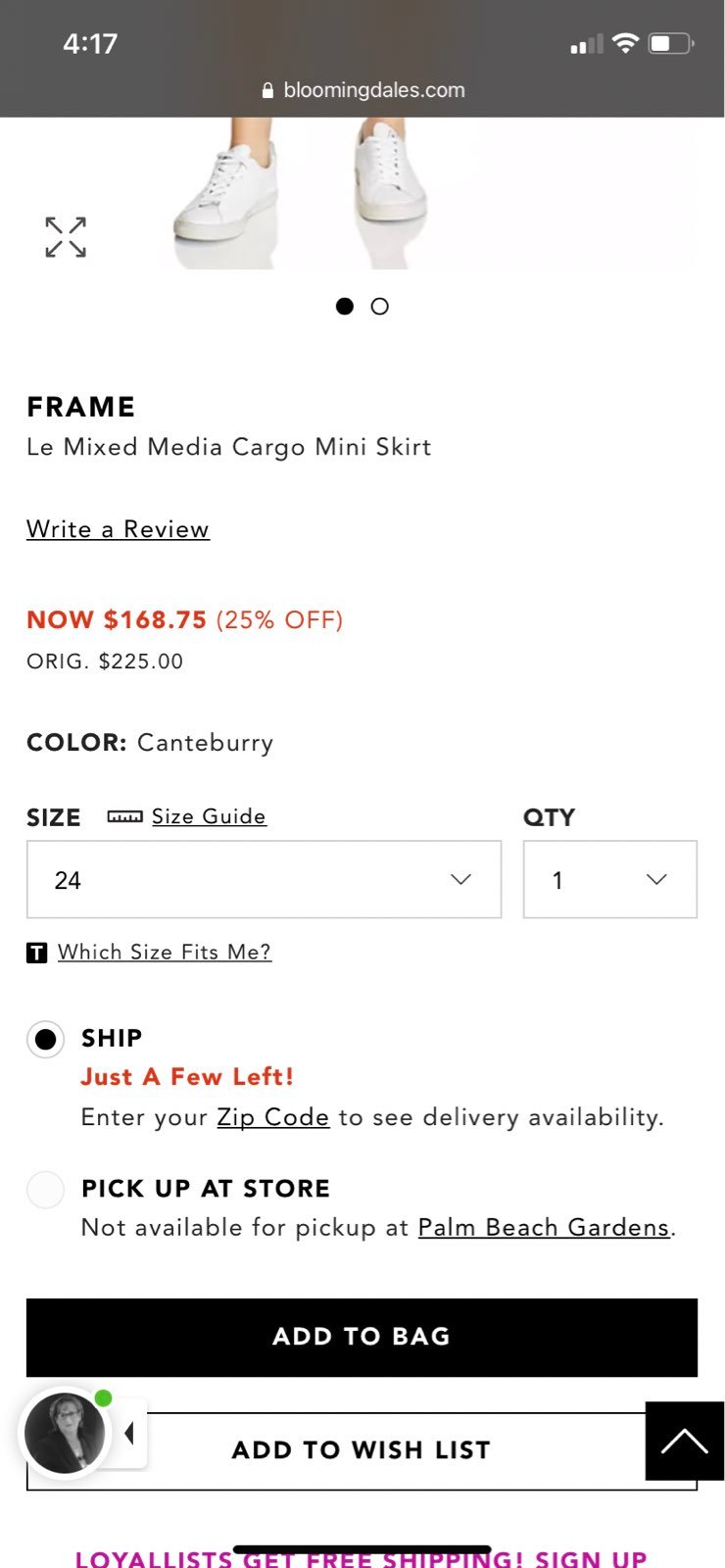Tap the lock icon in address bar
The height and width of the screenshot is (1568, 725).
268,90
